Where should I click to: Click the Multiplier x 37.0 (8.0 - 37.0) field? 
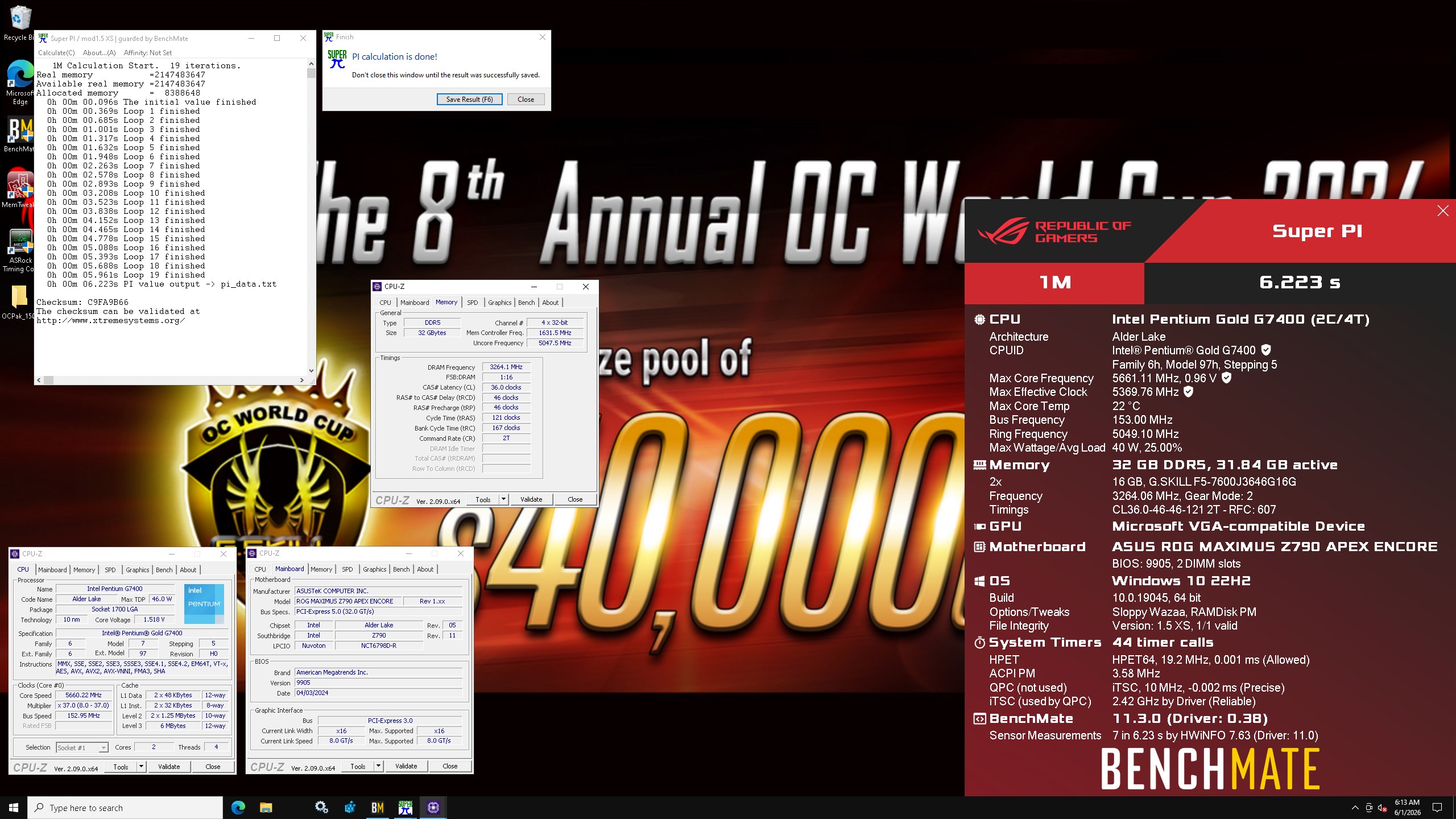coord(84,705)
